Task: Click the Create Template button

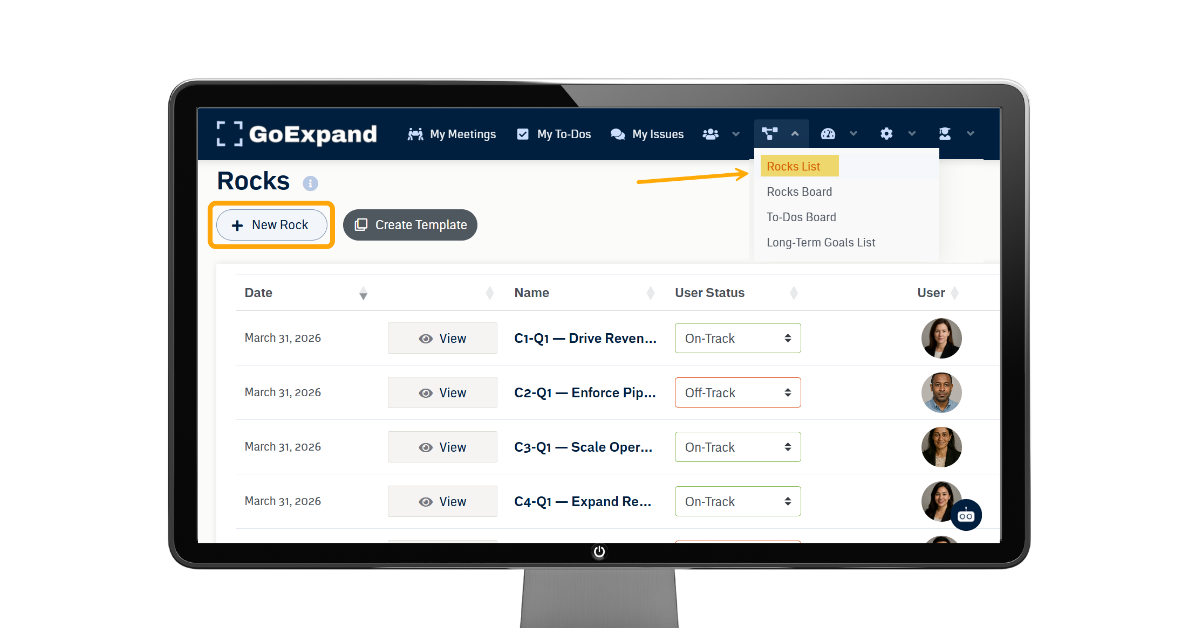Action: point(410,225)
